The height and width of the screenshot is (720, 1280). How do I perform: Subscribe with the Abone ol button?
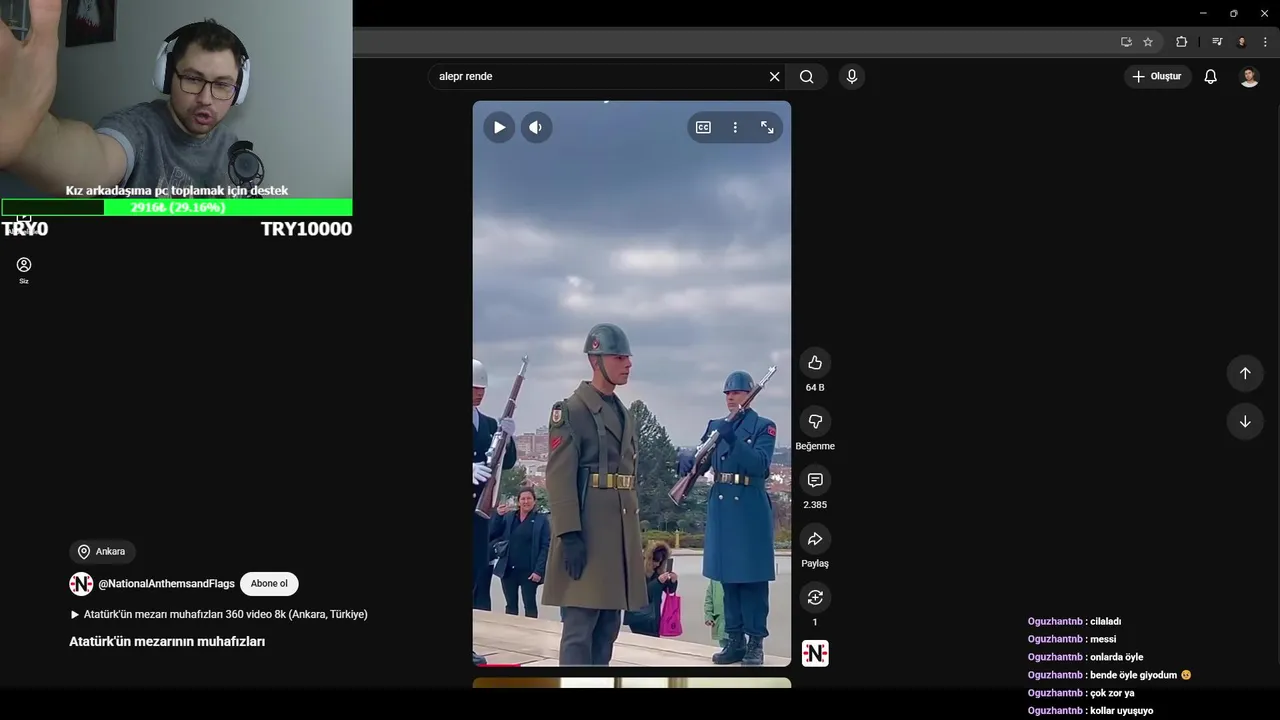coord(269,584)
